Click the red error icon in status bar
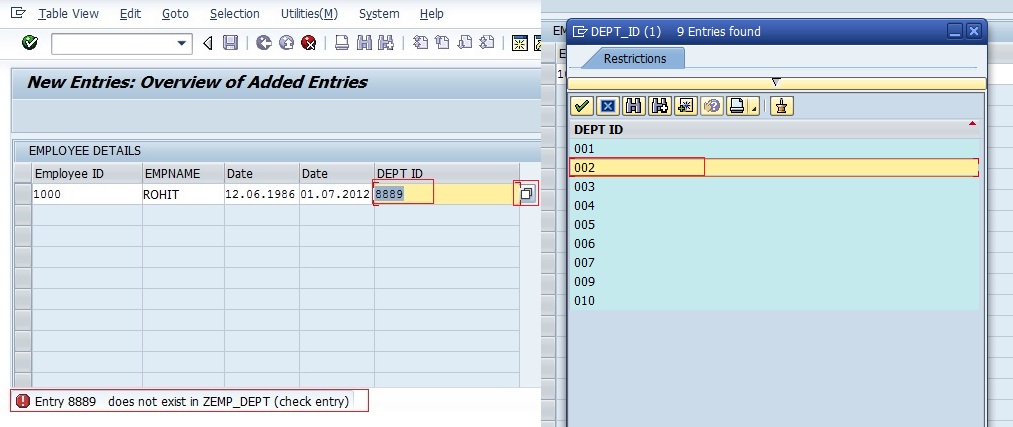Screen dimensions: 1013x427 [x=23, y=401]
